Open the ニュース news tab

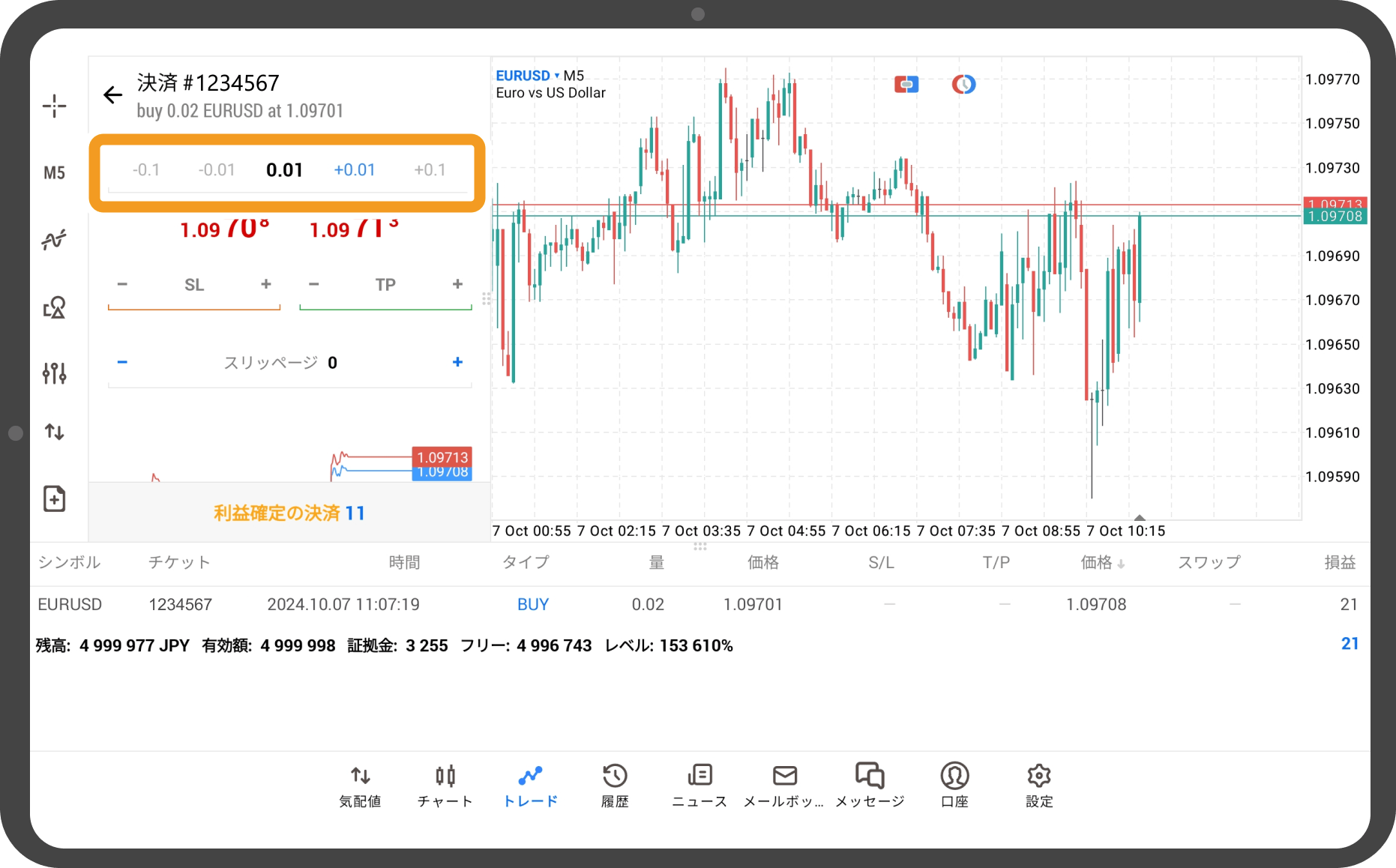pyautogui.click(x=699, y=786)
